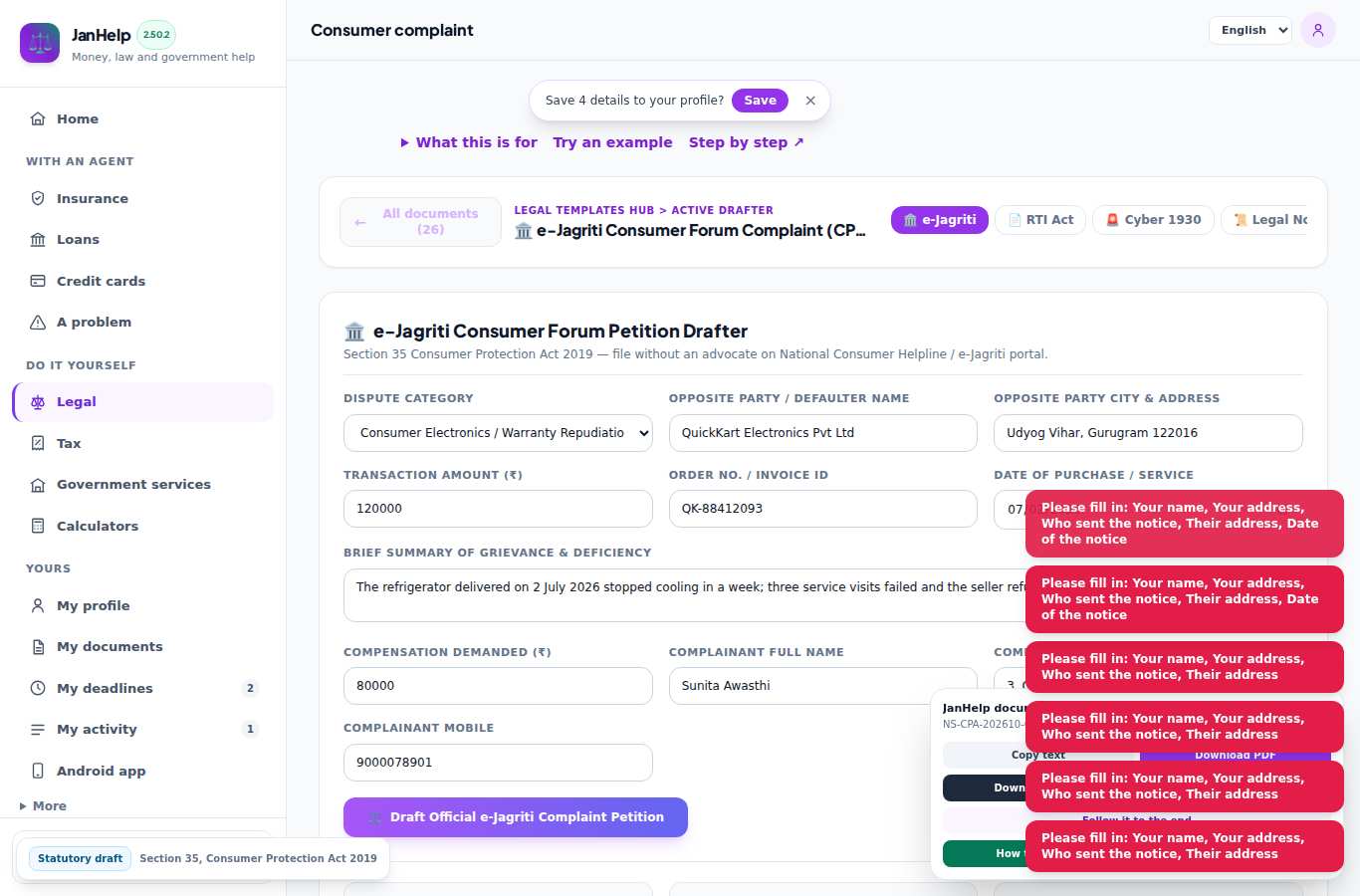The image size is (1360, 896).
Task: Open My deadlines clock icon
Action: (x=38, y=688)
